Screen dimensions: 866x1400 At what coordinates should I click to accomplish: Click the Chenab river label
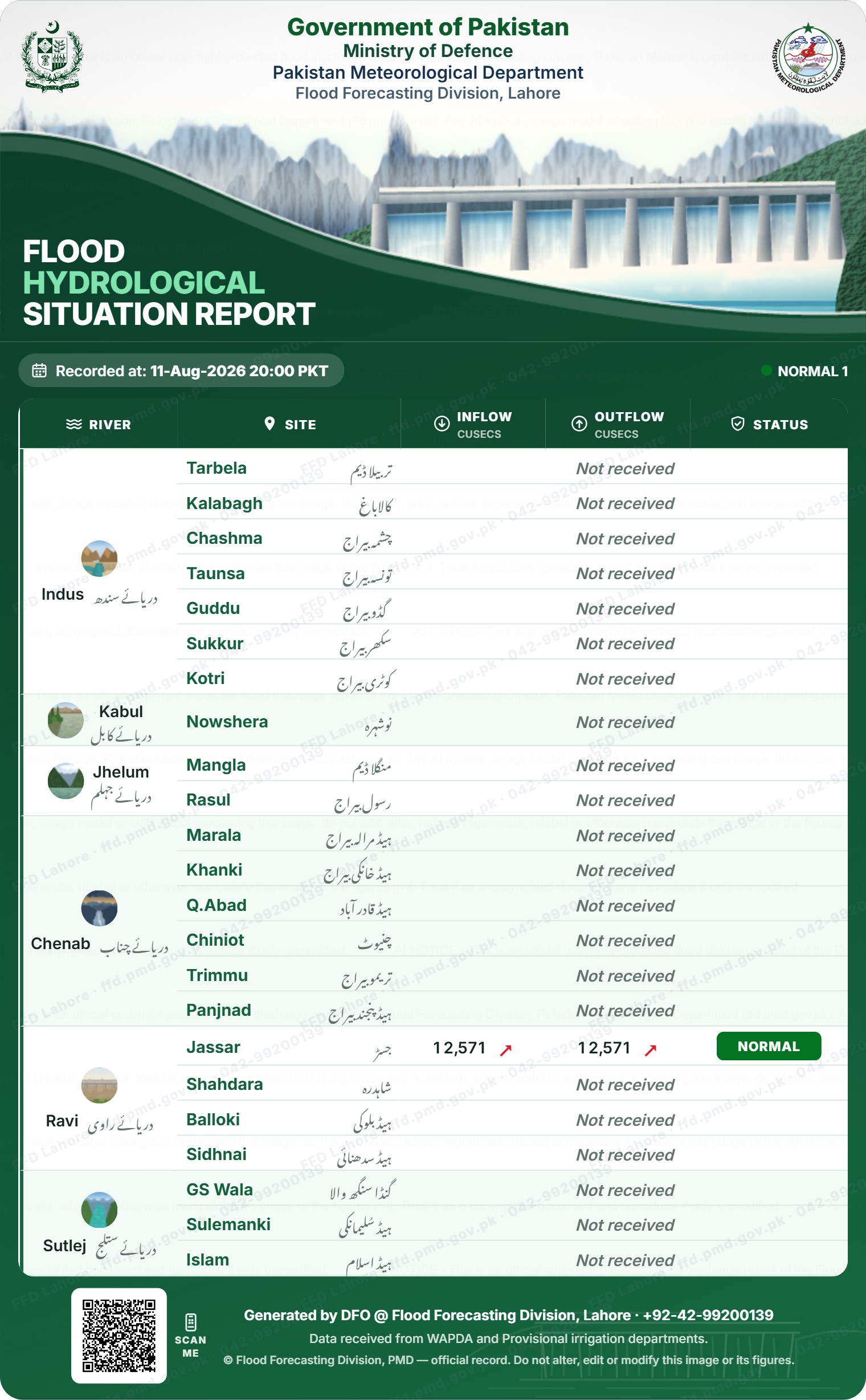(x=60, y=944)
